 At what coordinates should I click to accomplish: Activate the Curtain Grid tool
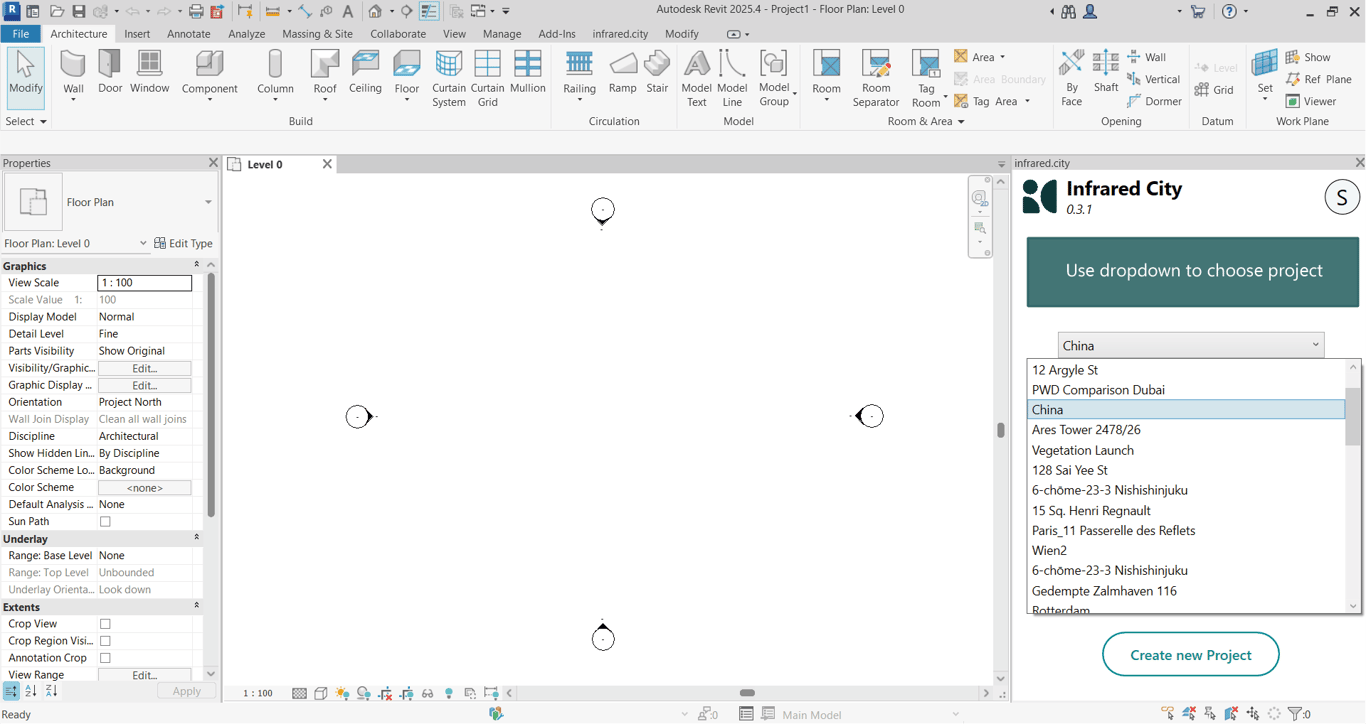pos(487,78)
